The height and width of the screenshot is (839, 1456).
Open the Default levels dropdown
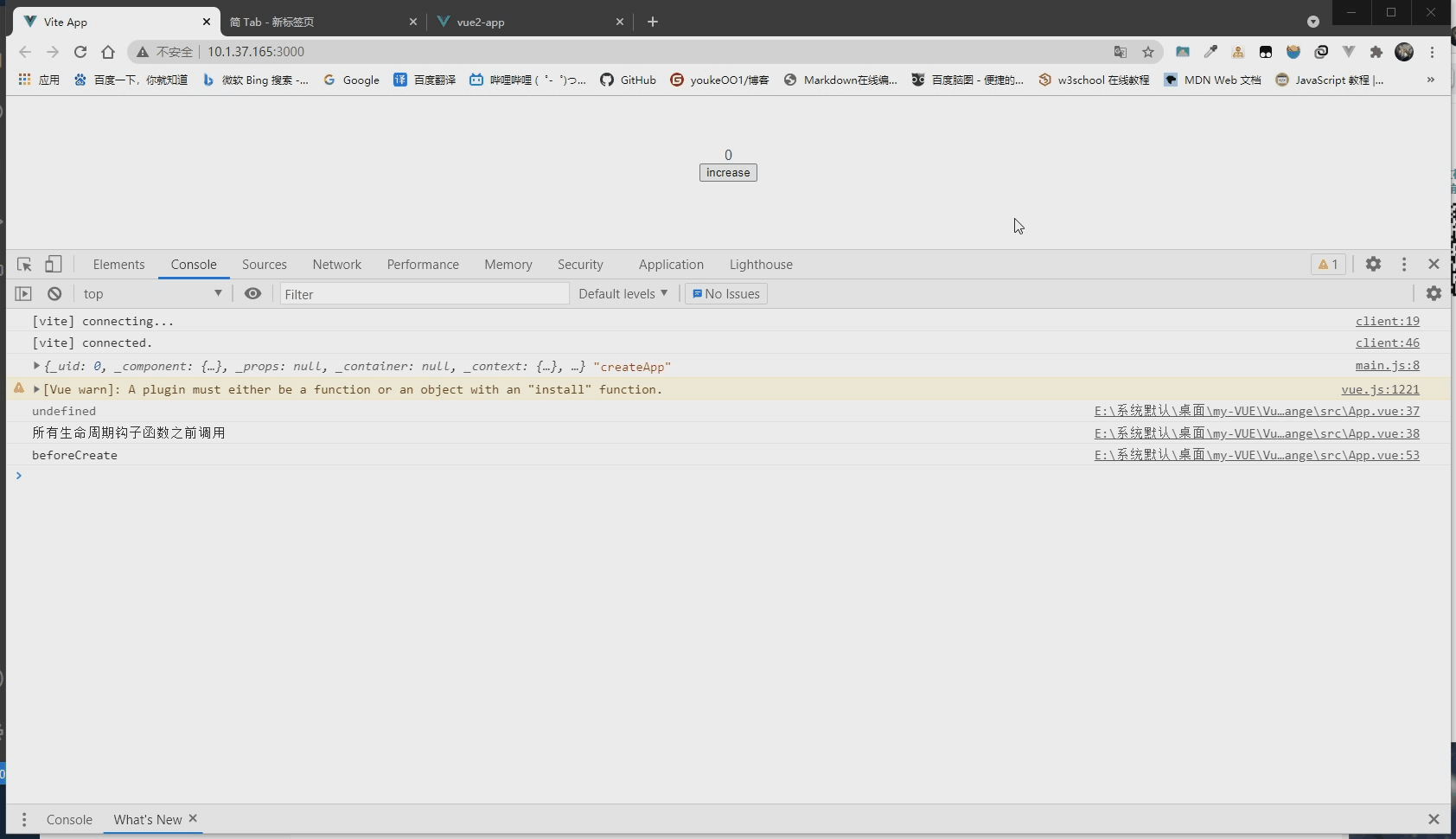623,294
